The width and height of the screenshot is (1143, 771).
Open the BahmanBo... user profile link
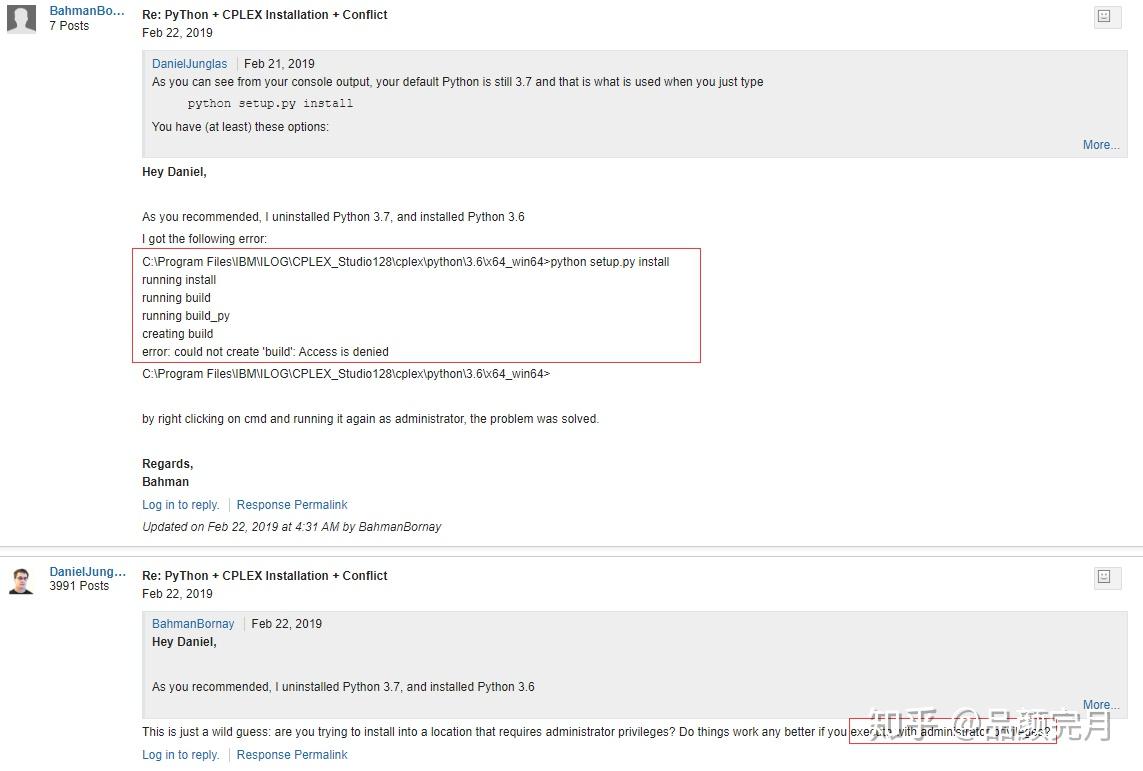click(x=87, y=11)
